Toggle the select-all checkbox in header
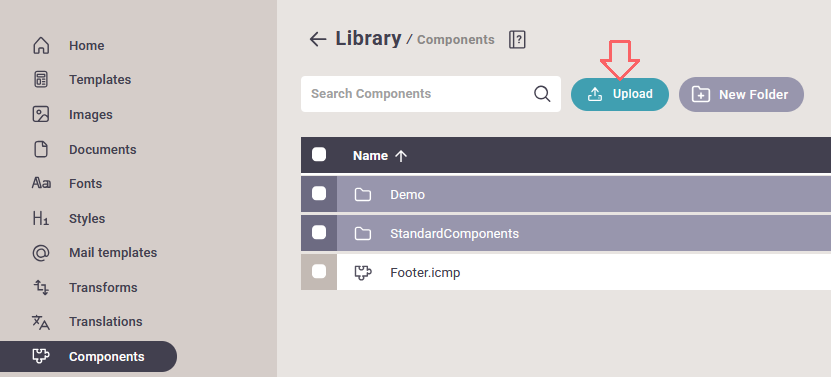Screen dimensions: 831x377 [319, 155]
